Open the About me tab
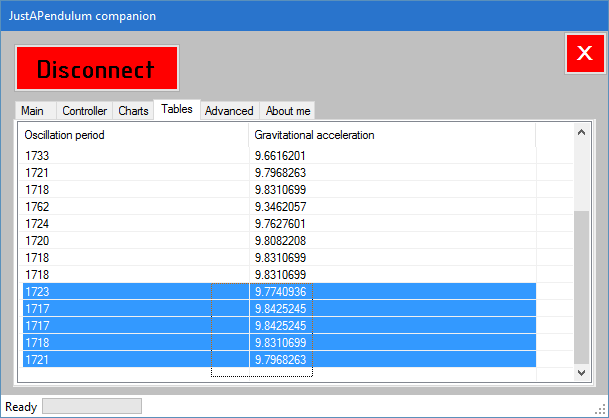This screenshot has height=418, width=609. point(288,111)
